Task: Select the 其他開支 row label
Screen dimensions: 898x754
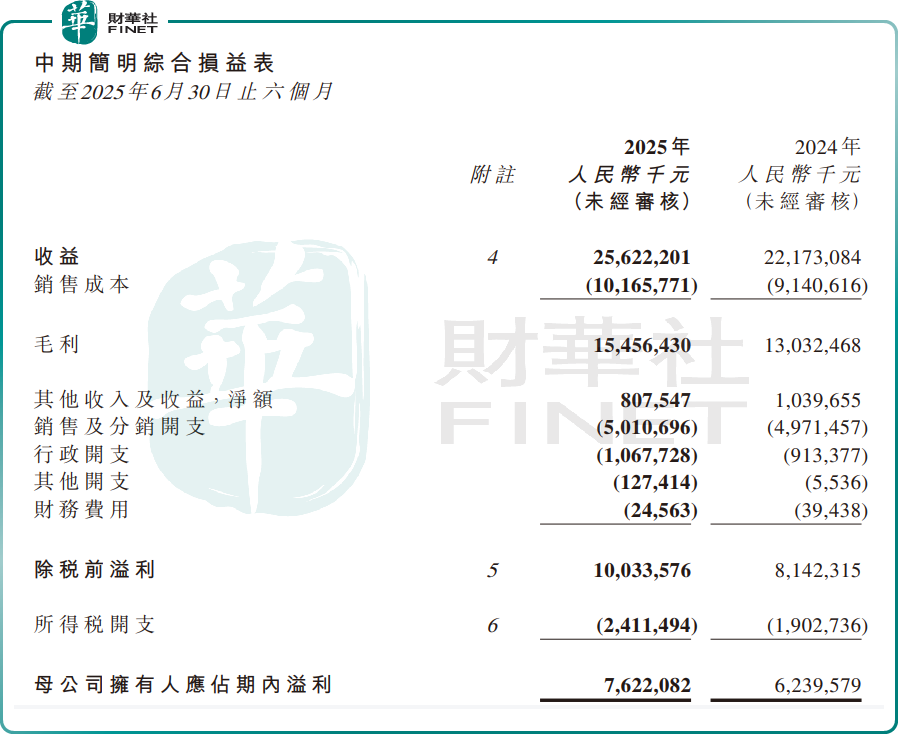Action: pyautogui.click(x=82, y=481)
